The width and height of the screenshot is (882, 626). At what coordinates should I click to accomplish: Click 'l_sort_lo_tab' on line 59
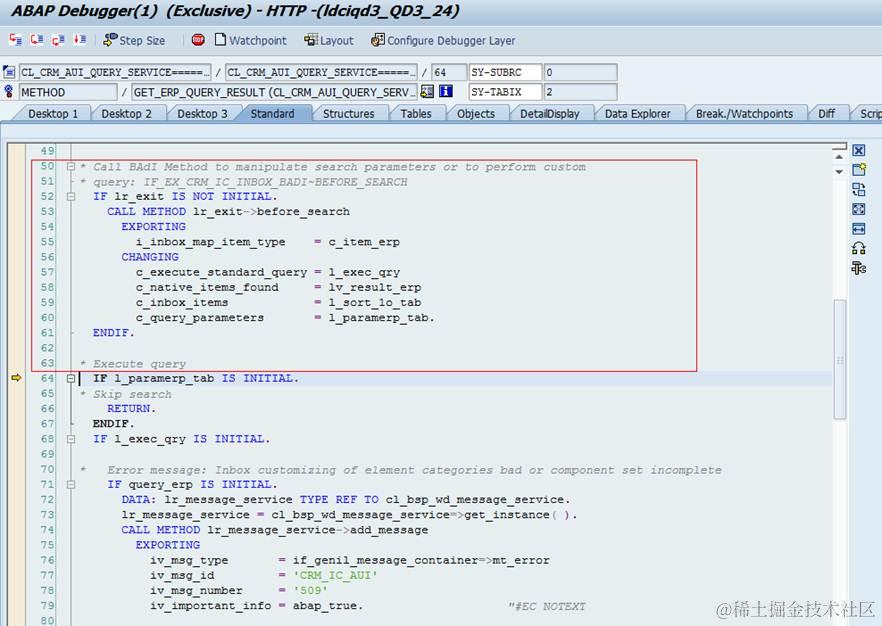point(375,303)
